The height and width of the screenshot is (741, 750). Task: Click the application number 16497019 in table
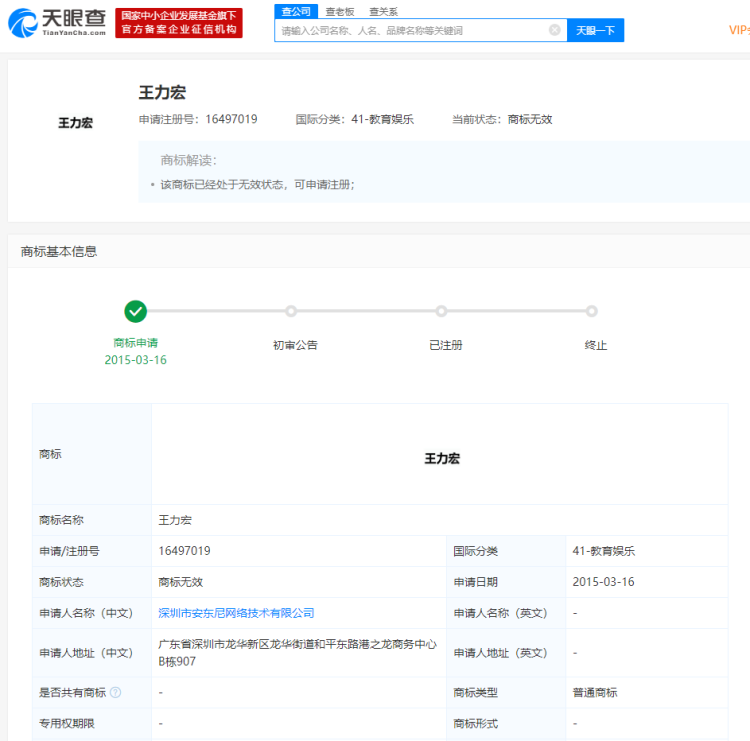pyautogui.click(x=184, y=551)
